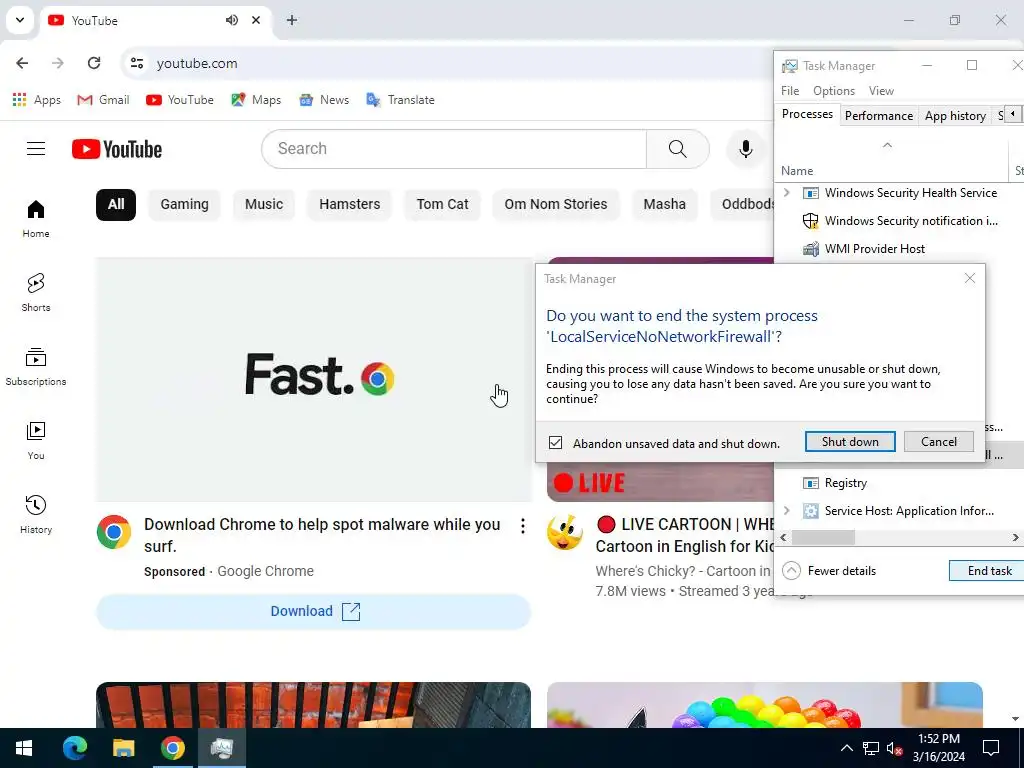
Task: Open the Translate bookmark
Action: click(x=400, y=100)
